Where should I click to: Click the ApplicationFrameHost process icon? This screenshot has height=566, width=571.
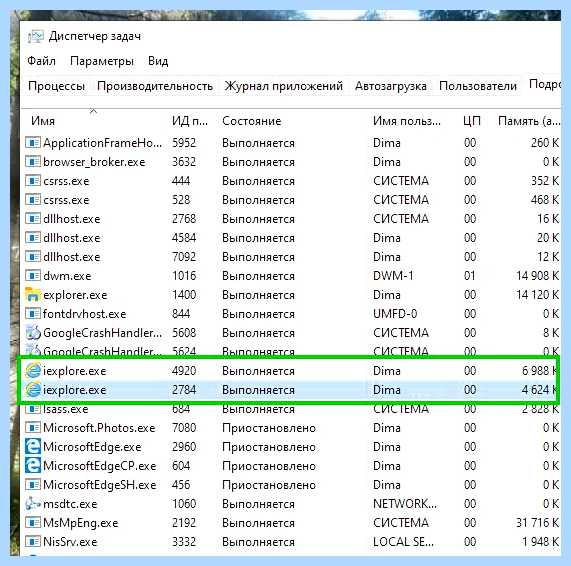33,142
